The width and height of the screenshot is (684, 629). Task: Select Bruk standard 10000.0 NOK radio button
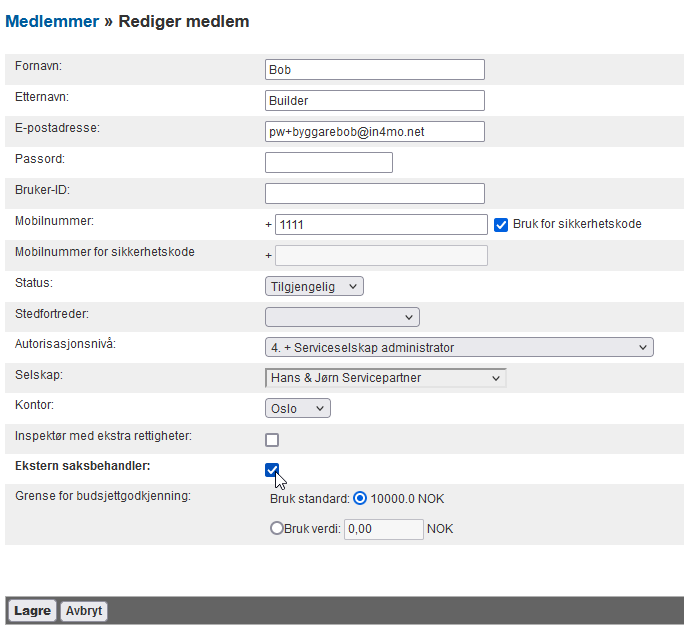click(x=360, y=499)
